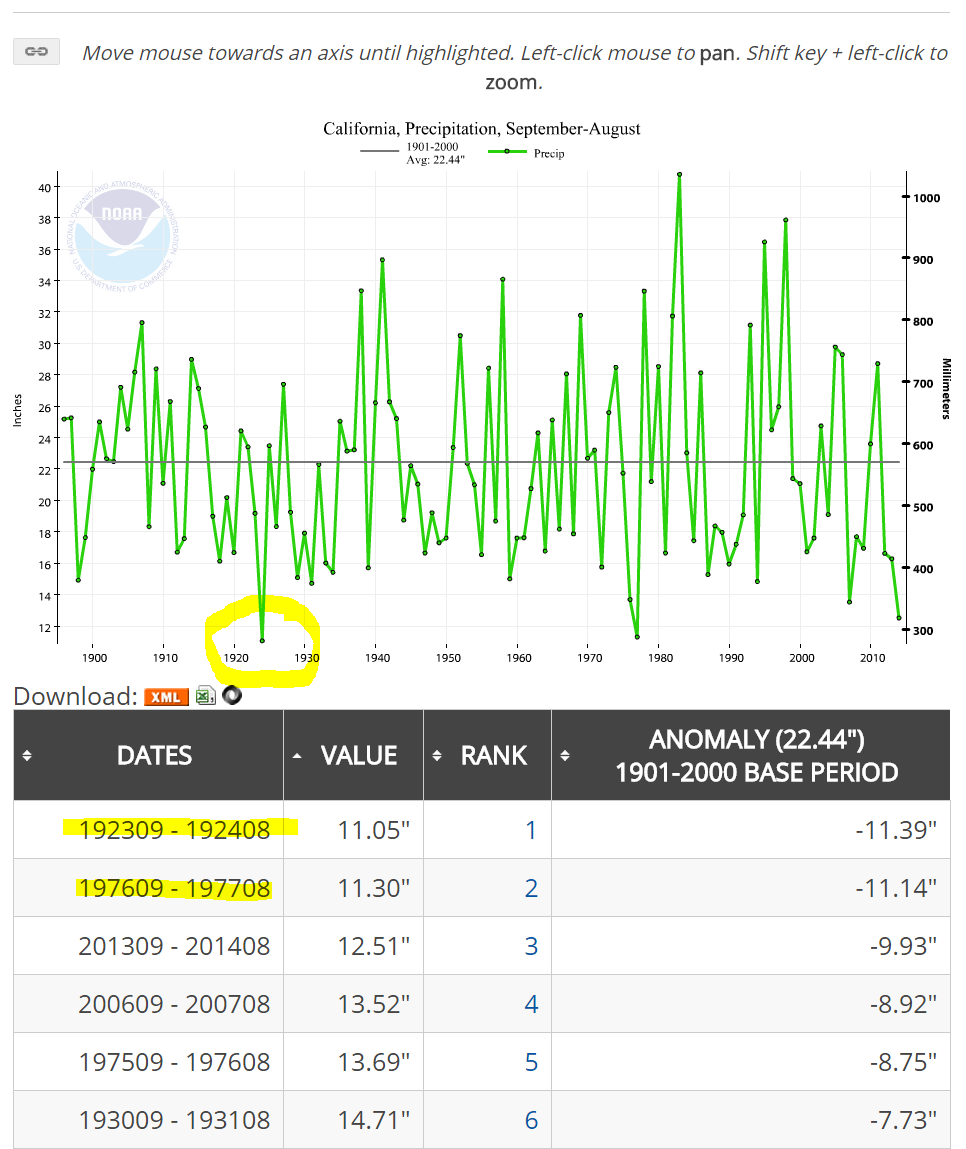Click the permalink chain icon button
The height and width of the screenshot is (1149, 966).
click(37, 52)
